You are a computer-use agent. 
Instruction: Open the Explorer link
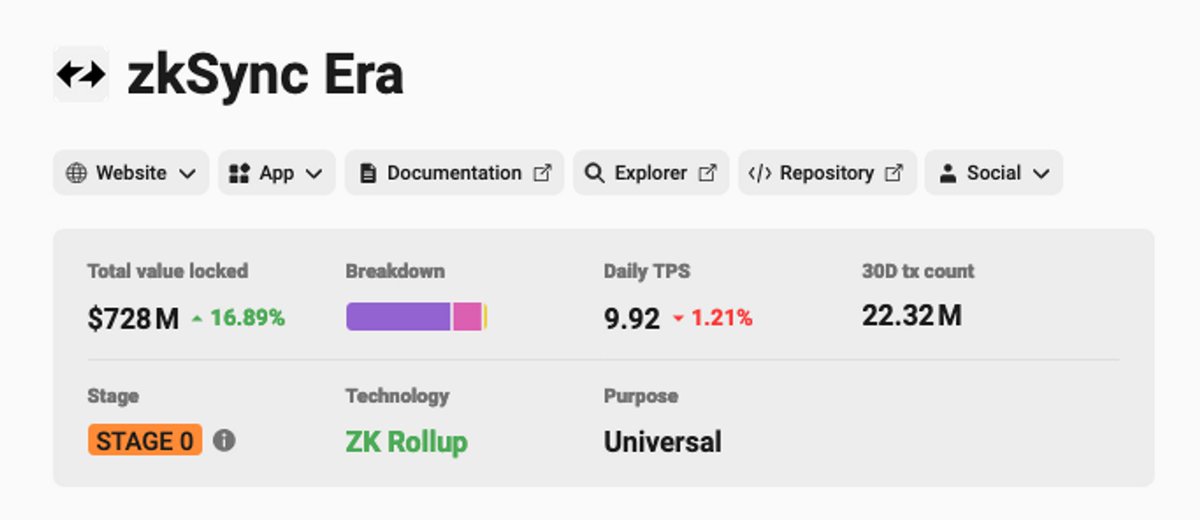click(x=651, y=173)
